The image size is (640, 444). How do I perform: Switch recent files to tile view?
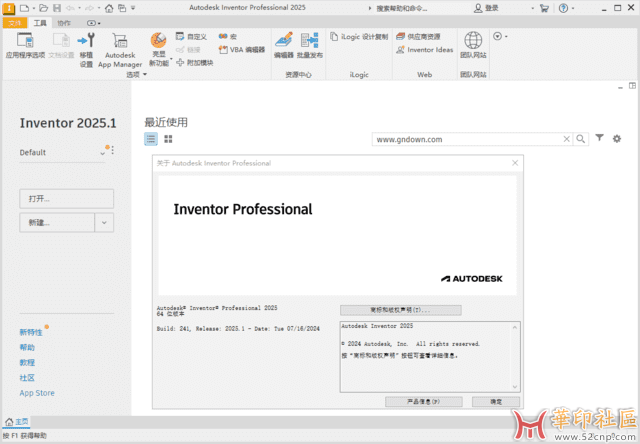click(168, 139)
